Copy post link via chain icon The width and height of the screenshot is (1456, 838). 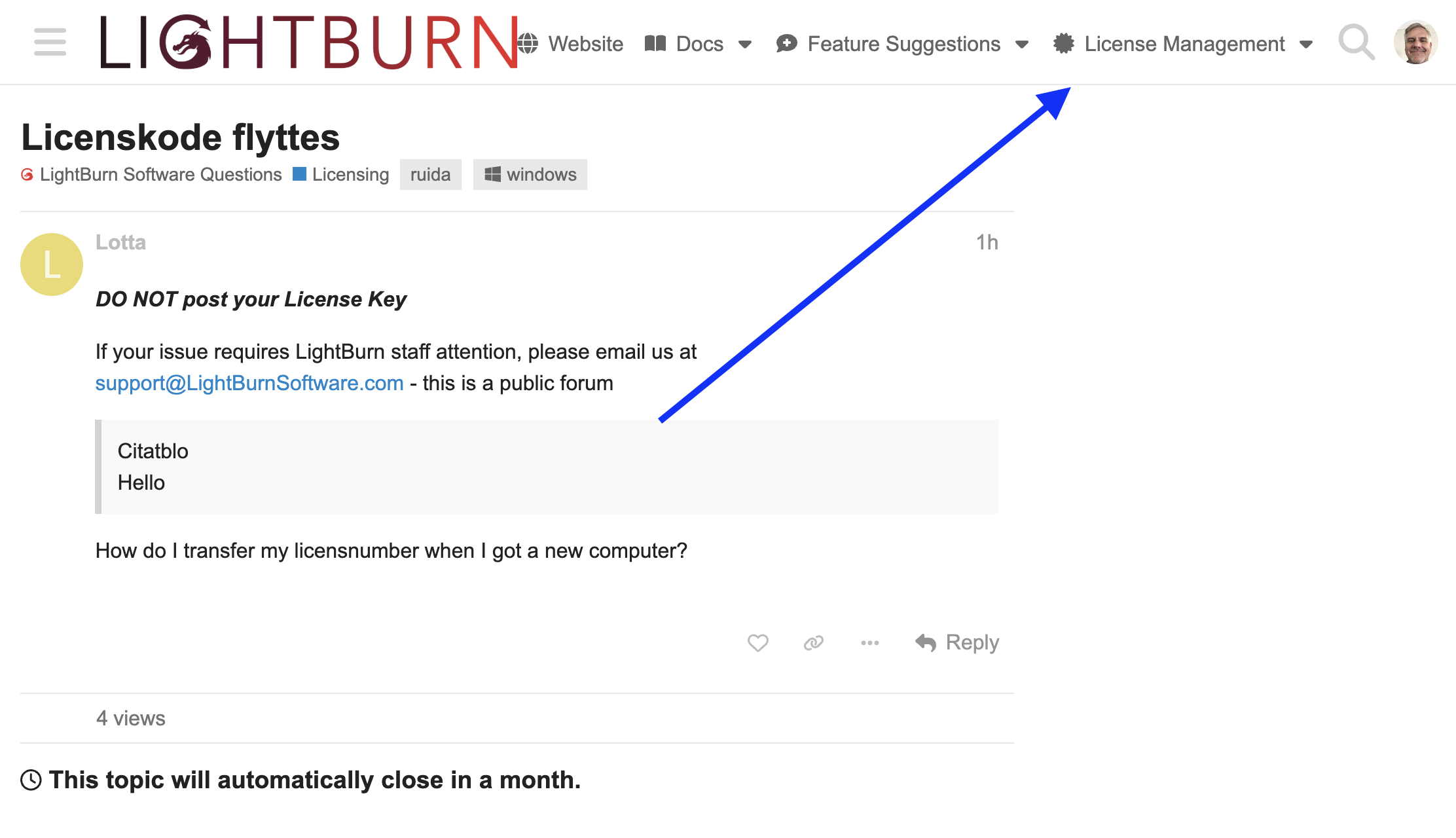[813, 643]
